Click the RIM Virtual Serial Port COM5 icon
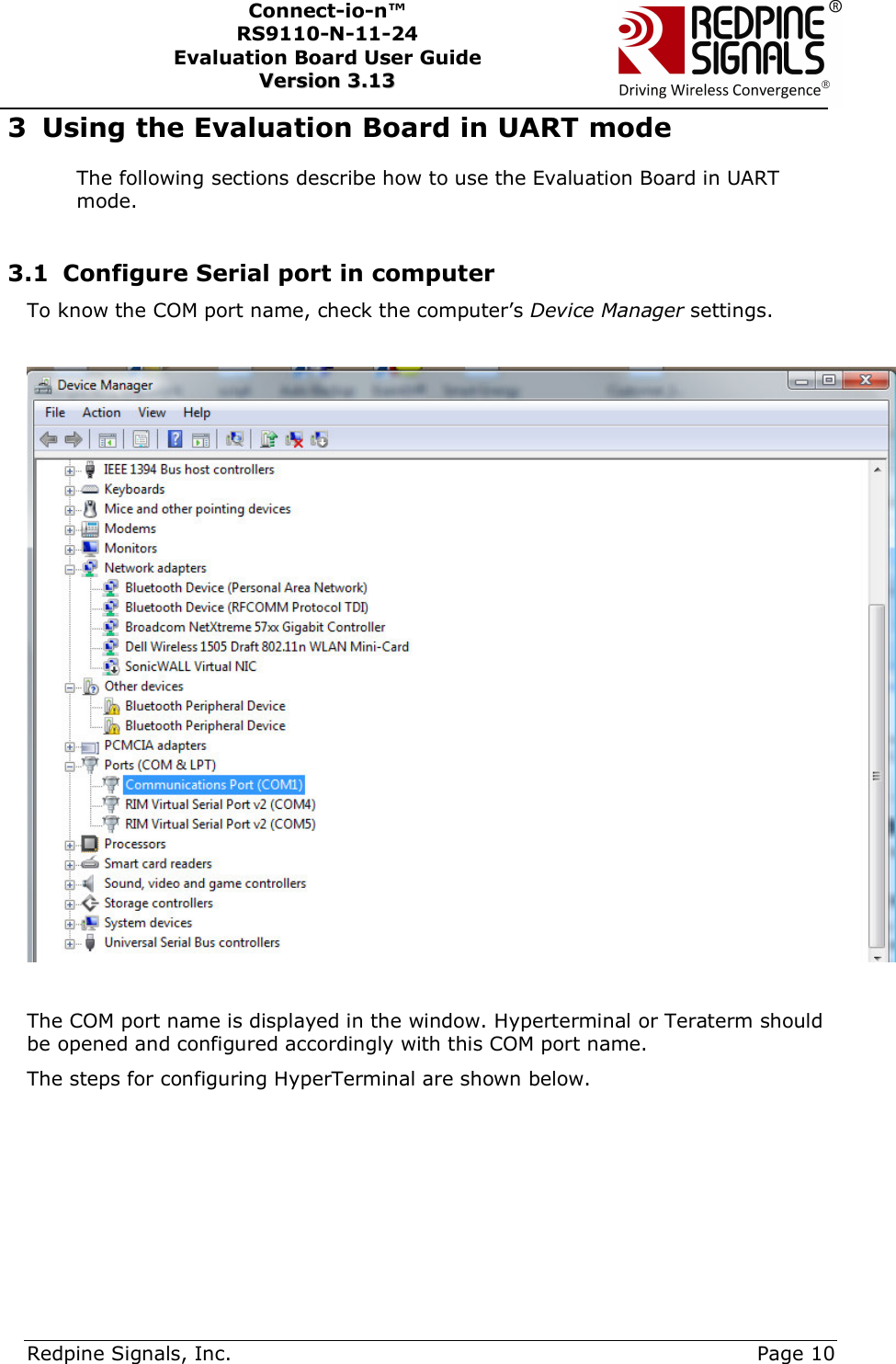This screenshot has width=896, height=1364. pyautogui.click(x=111, y=824)
